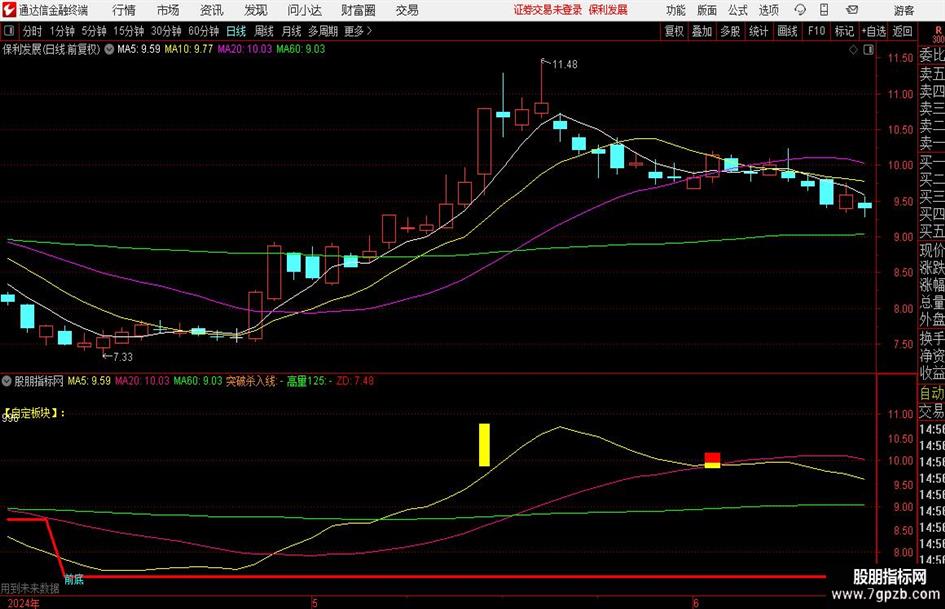Click the panel toggle icon left of 分时
Screen dimensions: 945x609
click(9, 31)
